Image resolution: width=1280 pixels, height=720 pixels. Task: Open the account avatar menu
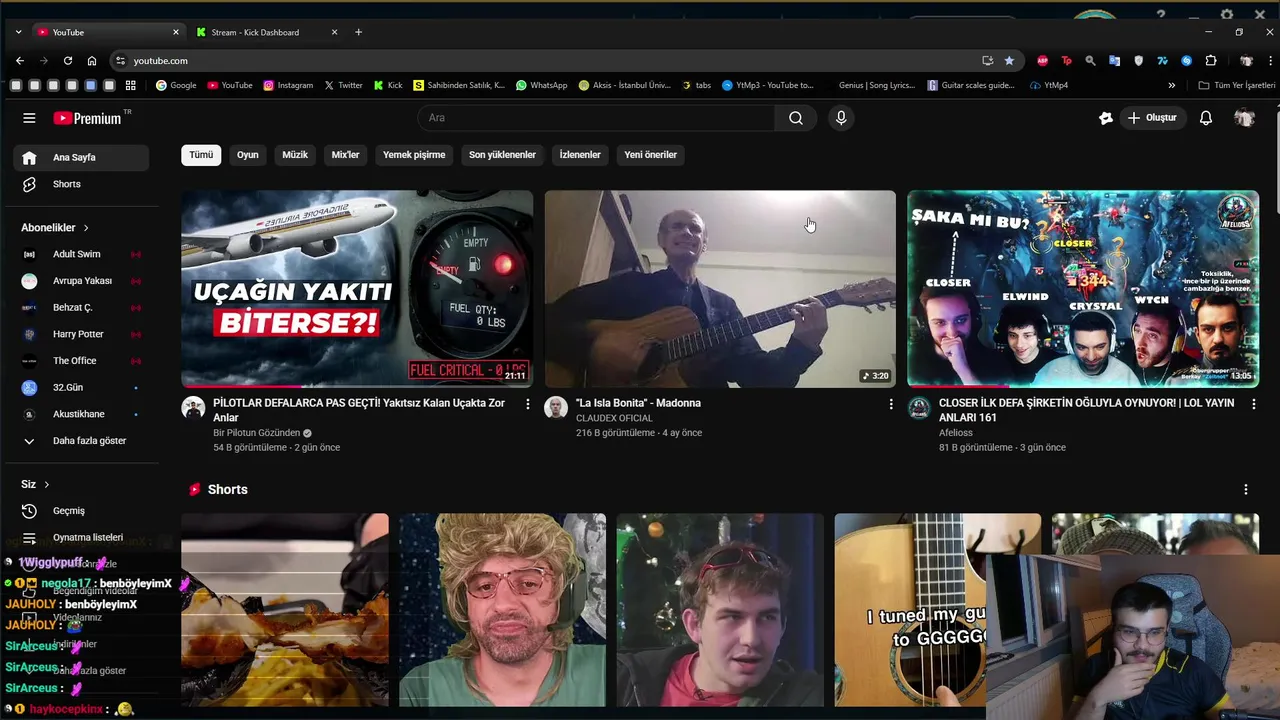coord(1244,118)
